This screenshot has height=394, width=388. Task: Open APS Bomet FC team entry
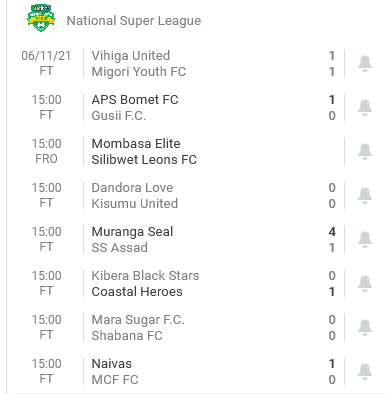click(135, 100)
